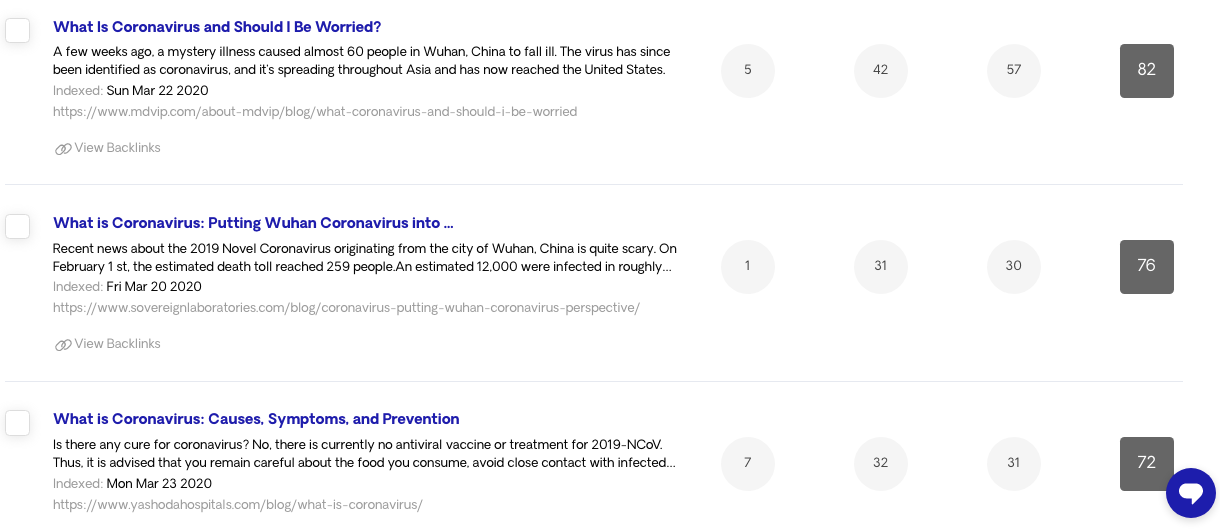Click the circle metric showing 42
1220x532 pixels.
[881, 70]
